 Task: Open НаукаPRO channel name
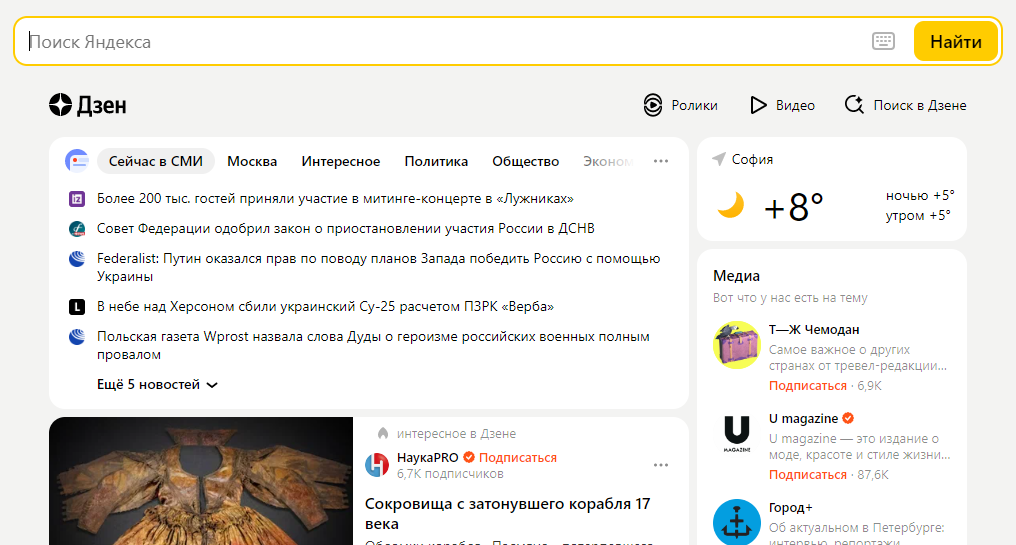point(428,458)
